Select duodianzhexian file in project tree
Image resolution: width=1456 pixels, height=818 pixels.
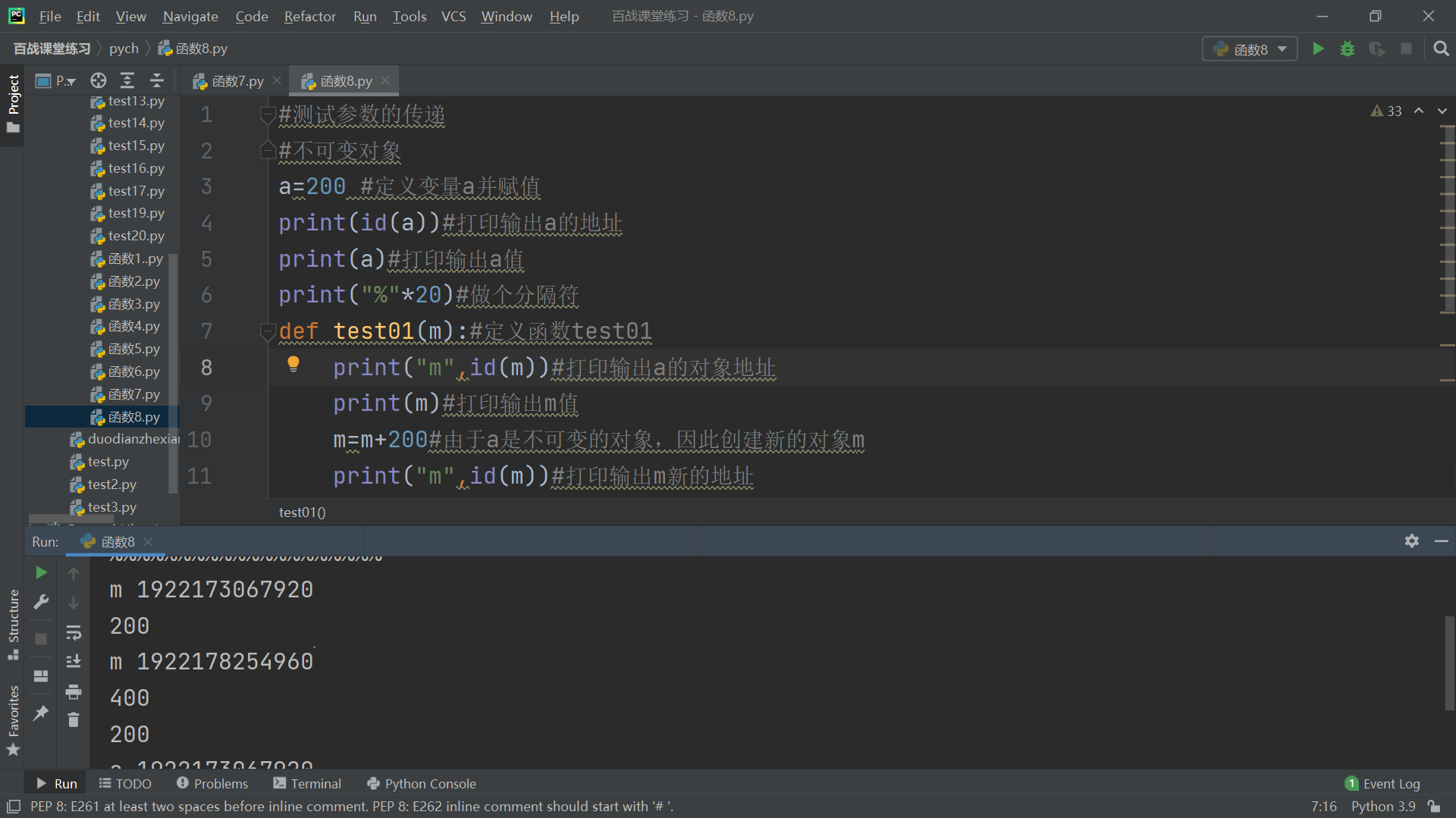point(125,439)
